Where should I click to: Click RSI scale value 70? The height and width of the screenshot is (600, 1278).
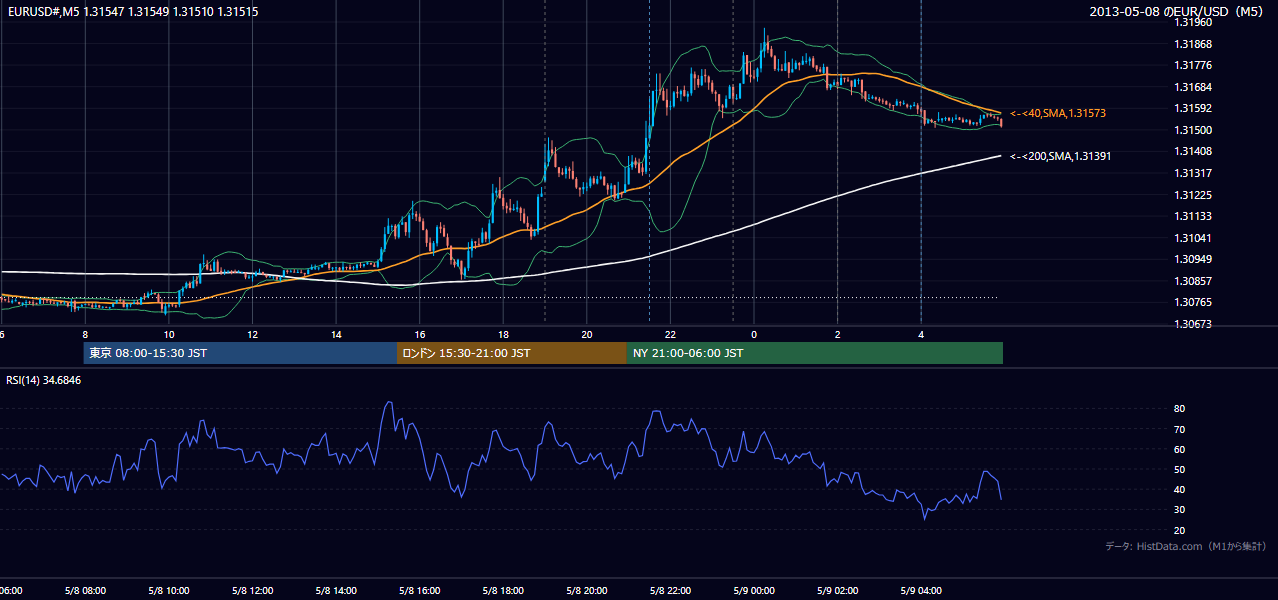(1180, 429)
